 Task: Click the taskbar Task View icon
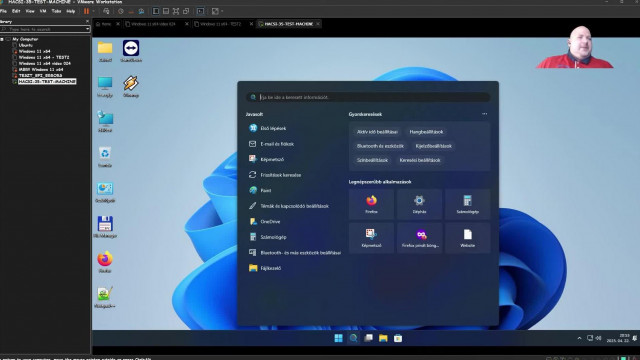point(368,338)
